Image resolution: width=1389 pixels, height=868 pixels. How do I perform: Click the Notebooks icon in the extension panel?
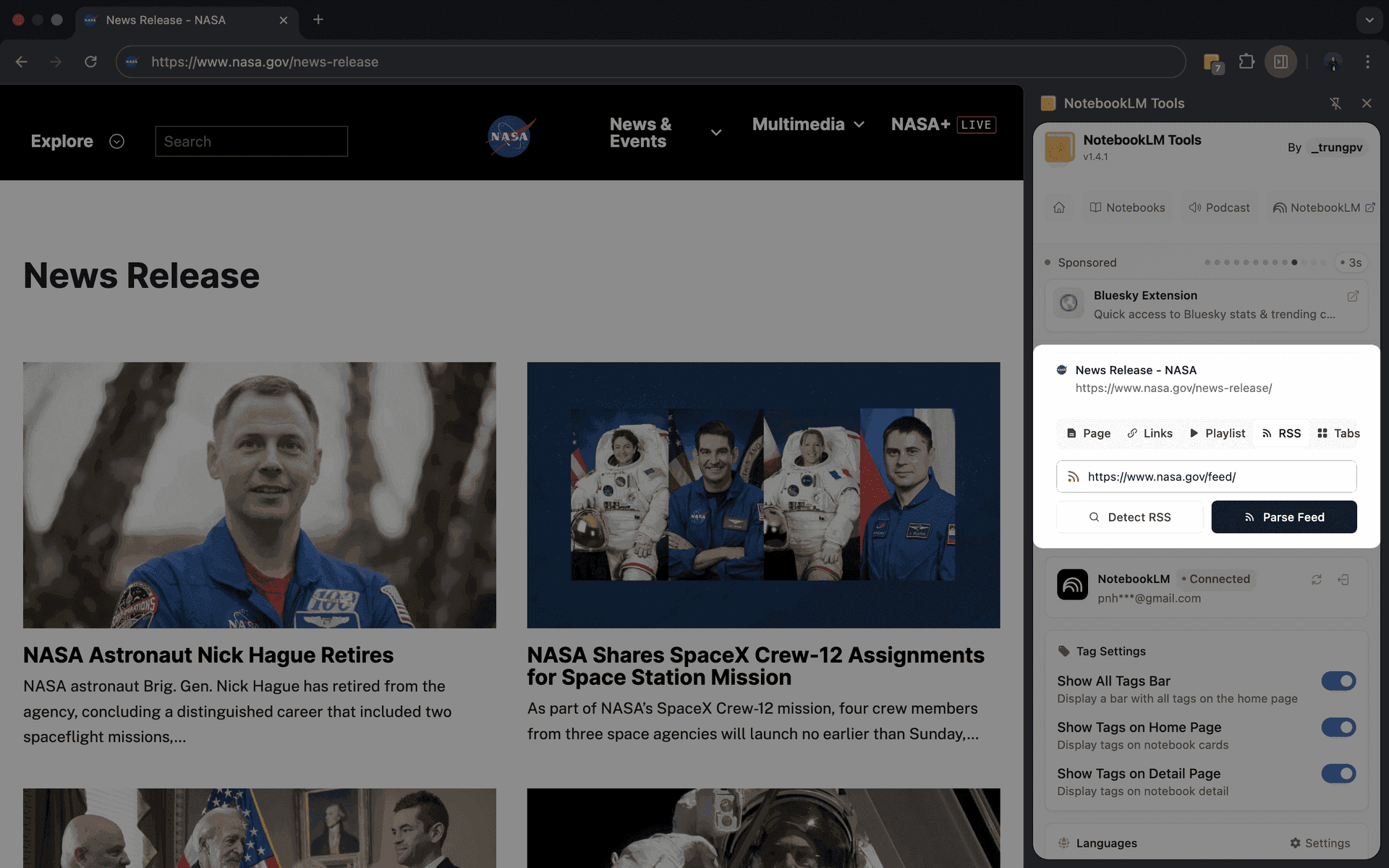pos(1126,208)
